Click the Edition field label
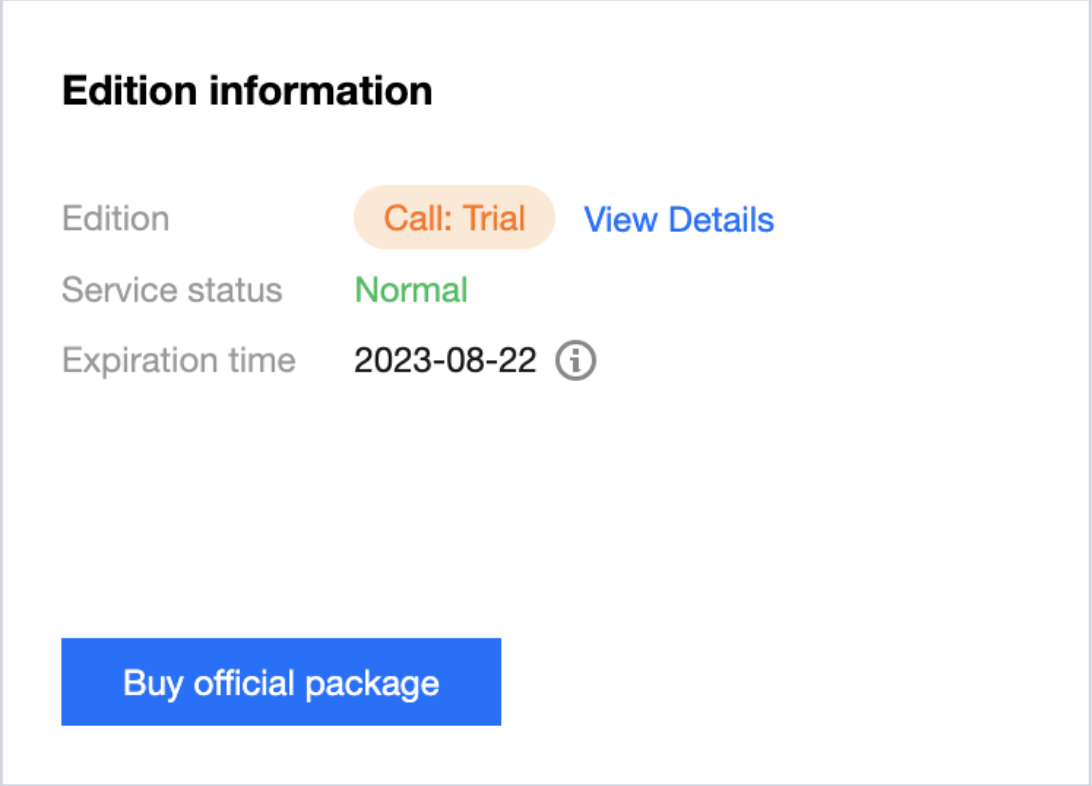This screenshot has width=1092, height=786. click(x=116, y=219)
